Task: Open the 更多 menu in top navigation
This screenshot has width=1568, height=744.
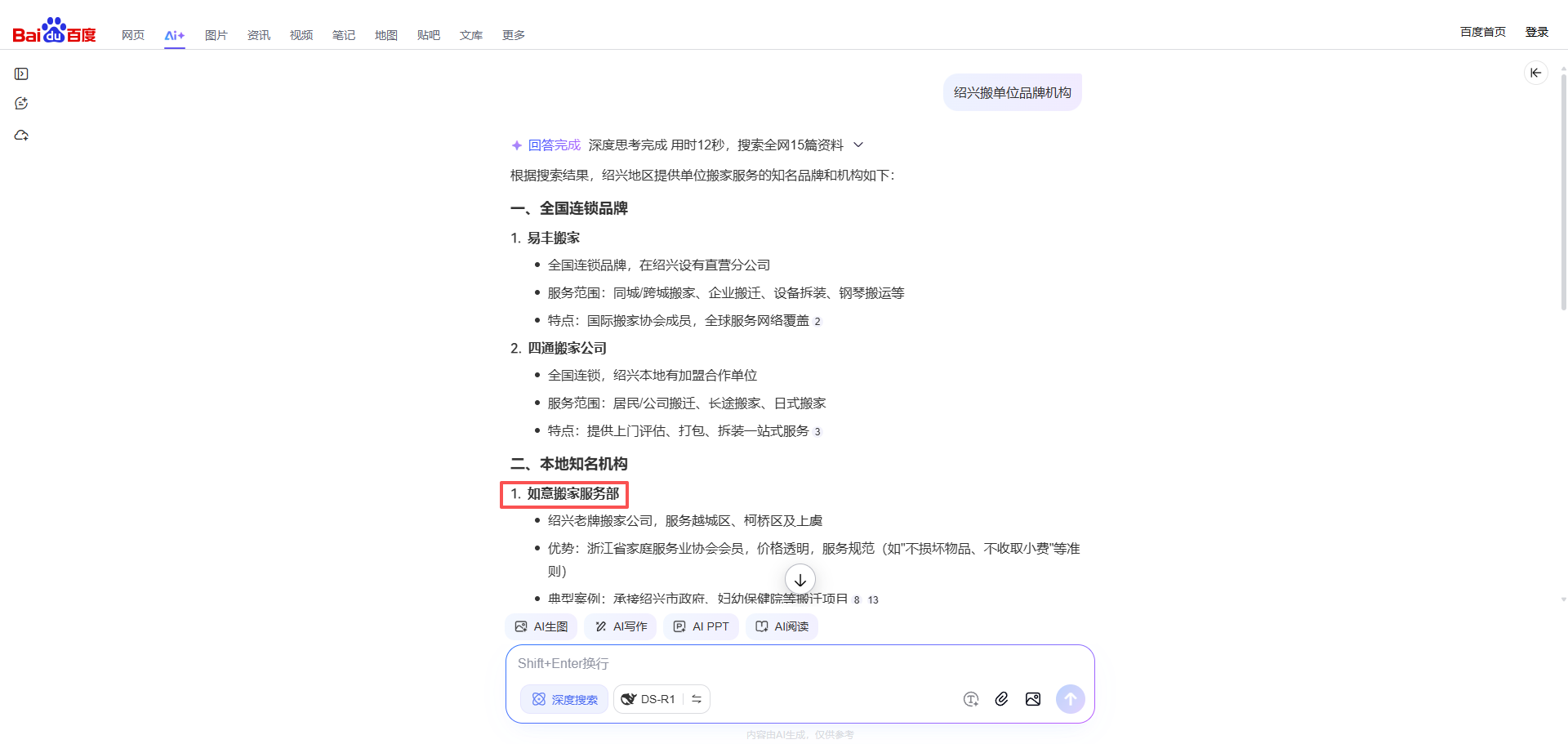Action: pos(513,35)
